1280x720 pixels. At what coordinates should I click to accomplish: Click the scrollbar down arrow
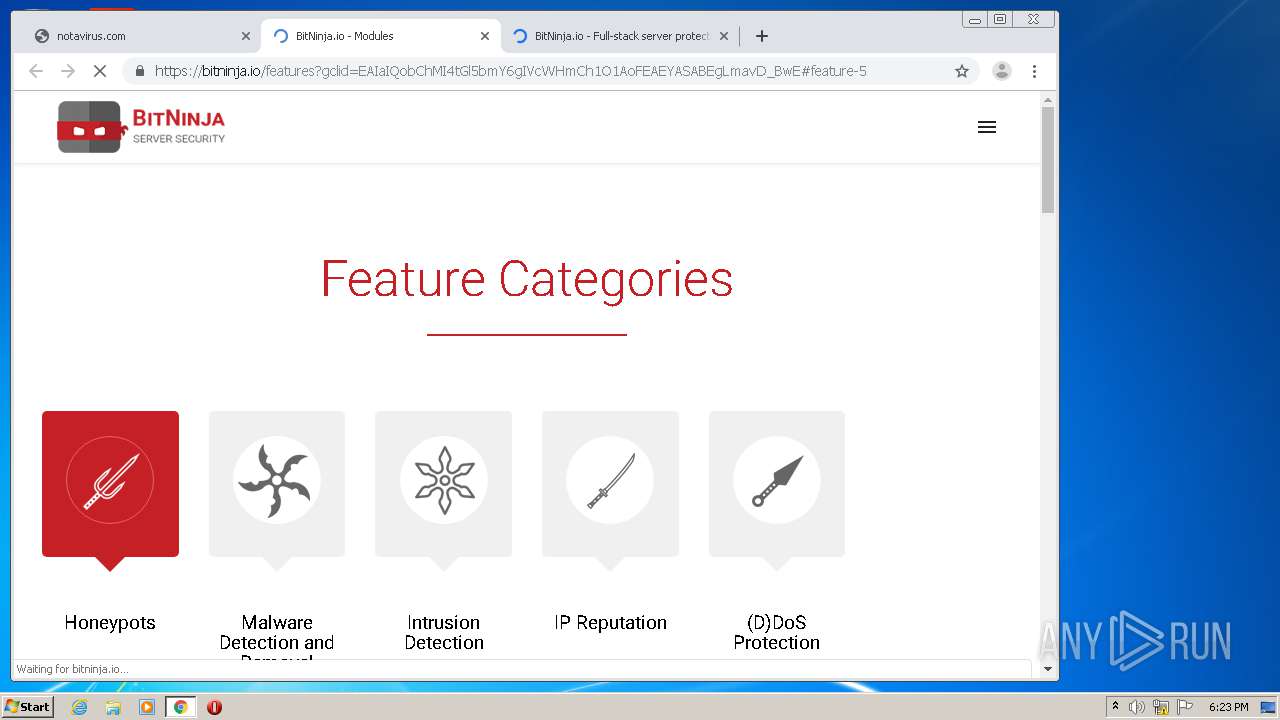(x=1048, y=669)
